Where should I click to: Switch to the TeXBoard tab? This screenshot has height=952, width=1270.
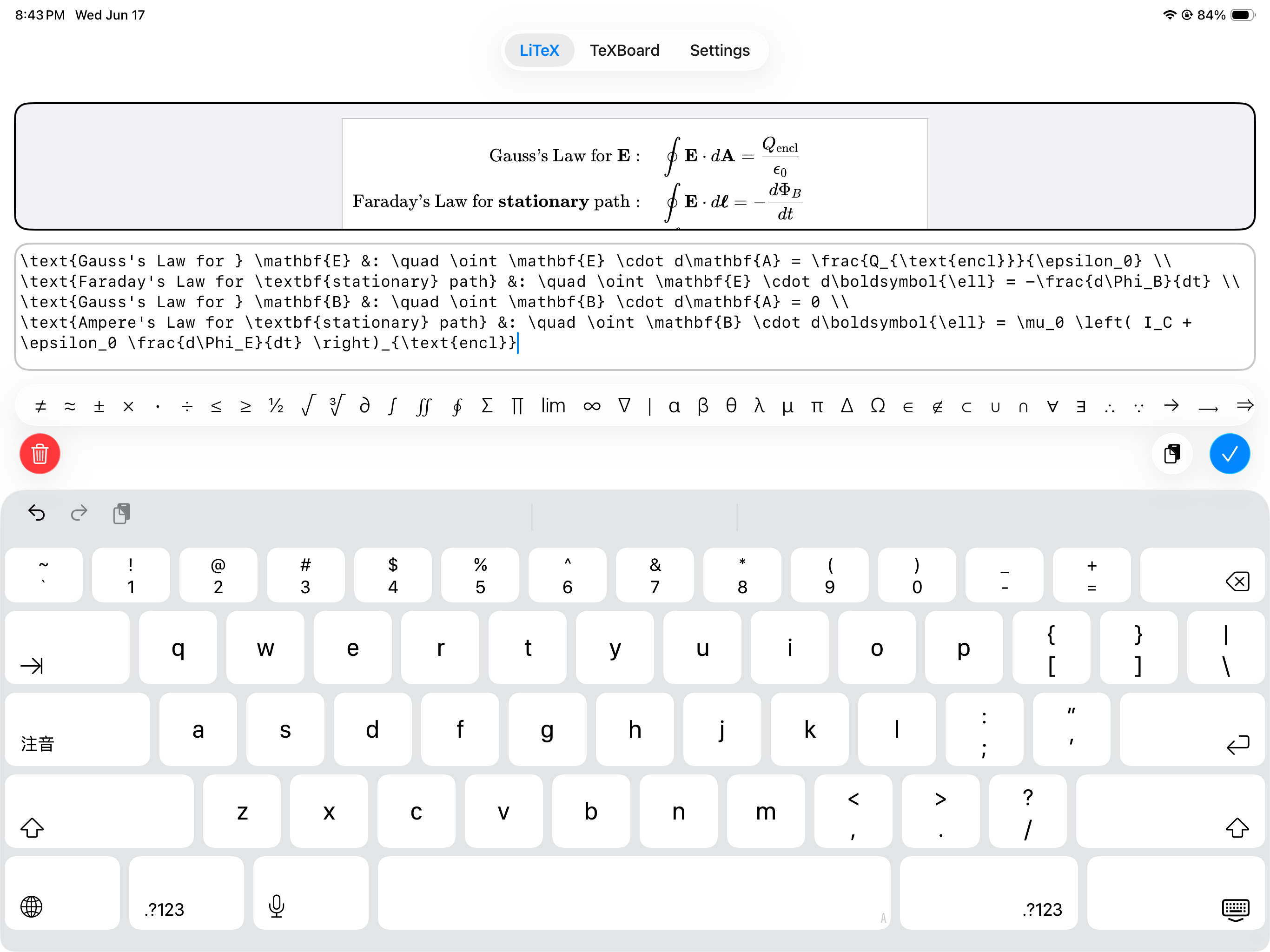(624, 51)
